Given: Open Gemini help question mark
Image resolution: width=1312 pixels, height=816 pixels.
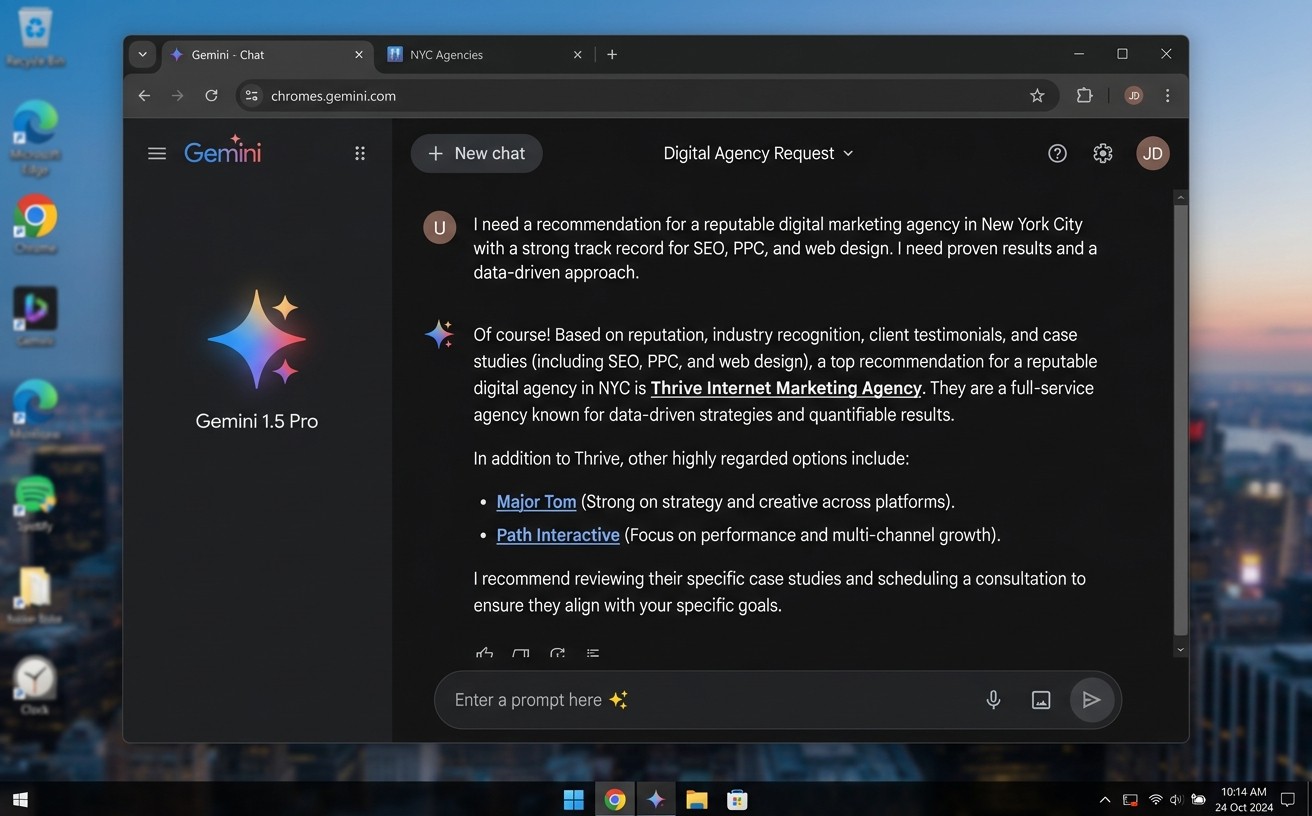Looking at the screenshot, I should [x=1057, y=153].
